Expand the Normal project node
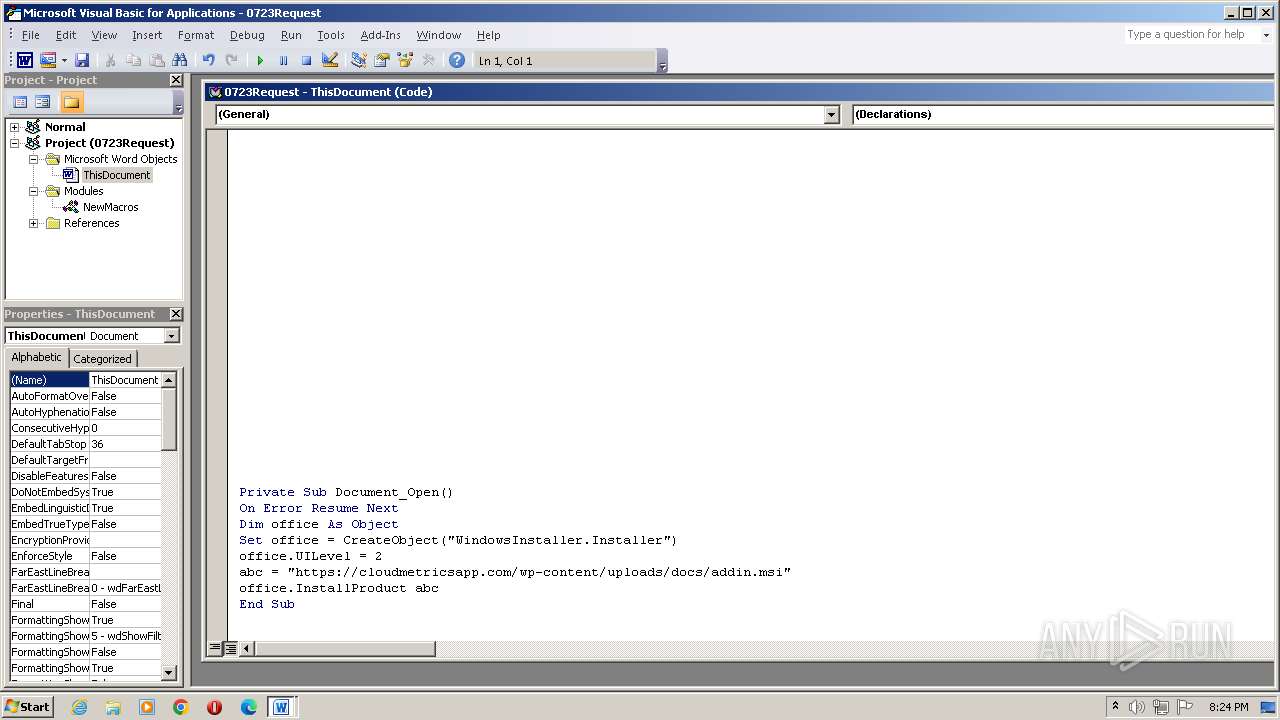 click(x=14, y=127)
